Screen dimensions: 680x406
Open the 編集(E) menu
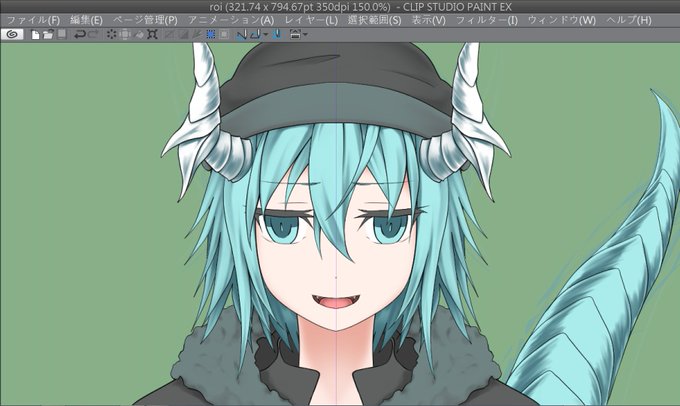(86, 20)
